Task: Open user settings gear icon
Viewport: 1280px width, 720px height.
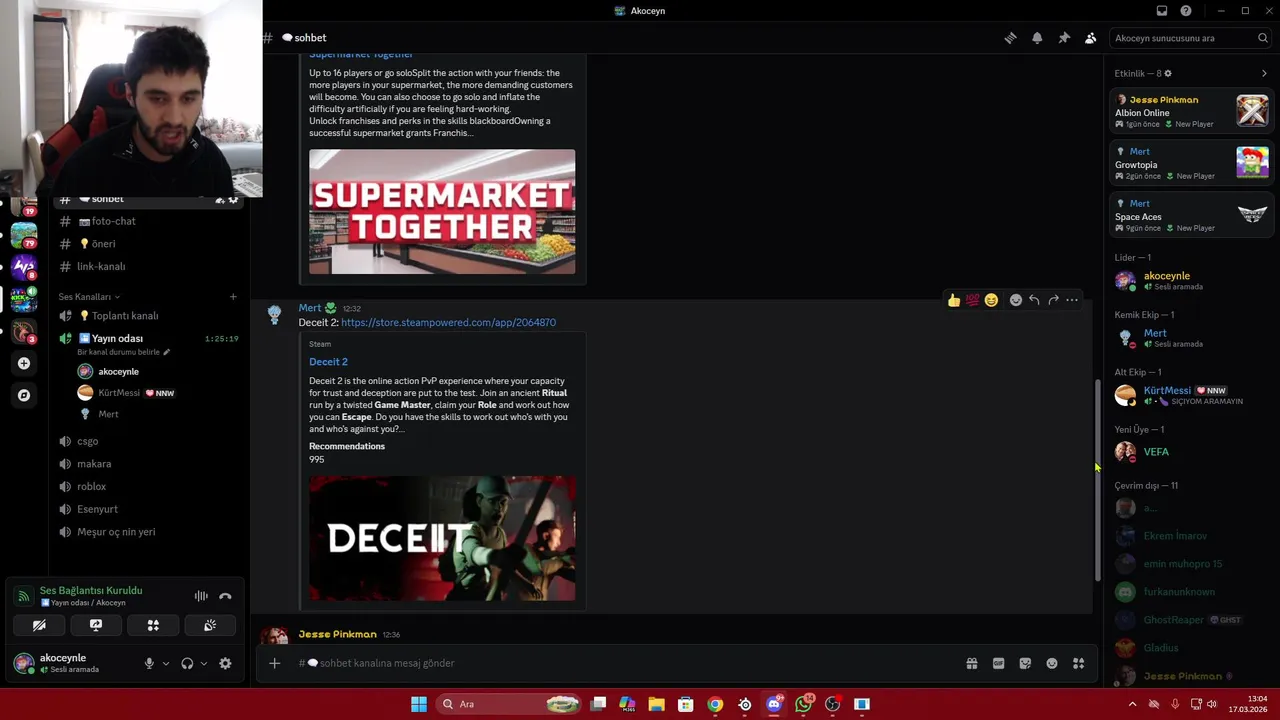Action: 225,663
